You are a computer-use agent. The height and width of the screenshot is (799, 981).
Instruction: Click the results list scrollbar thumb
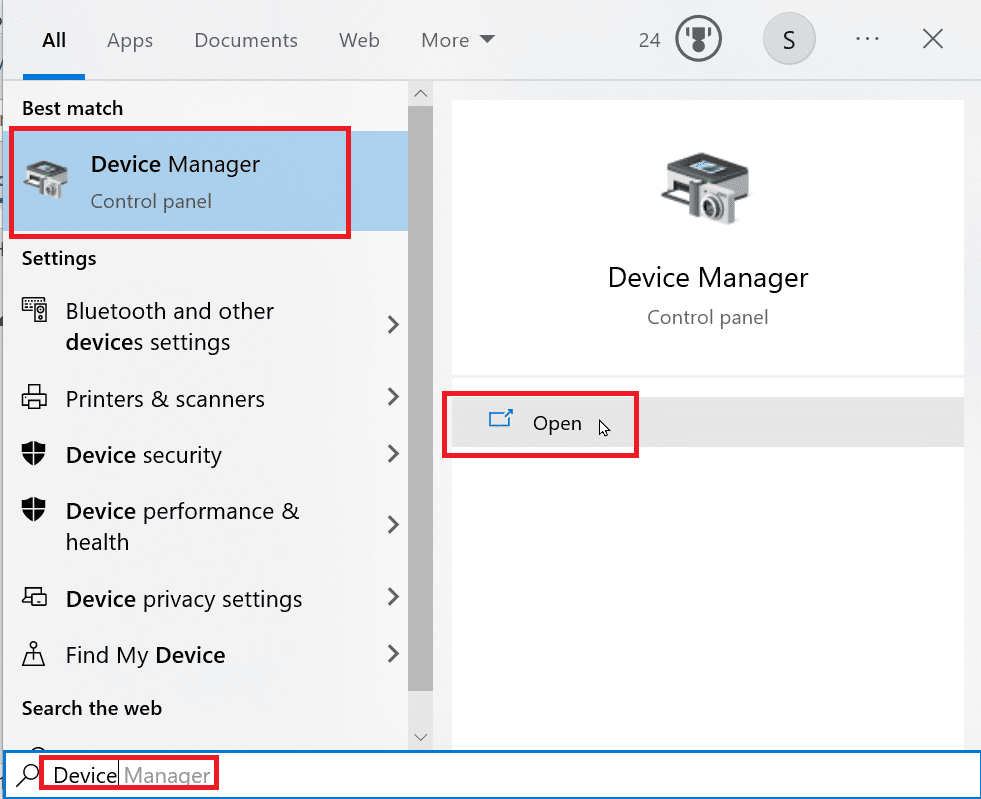pyautogui.click(x=420, y=398)
